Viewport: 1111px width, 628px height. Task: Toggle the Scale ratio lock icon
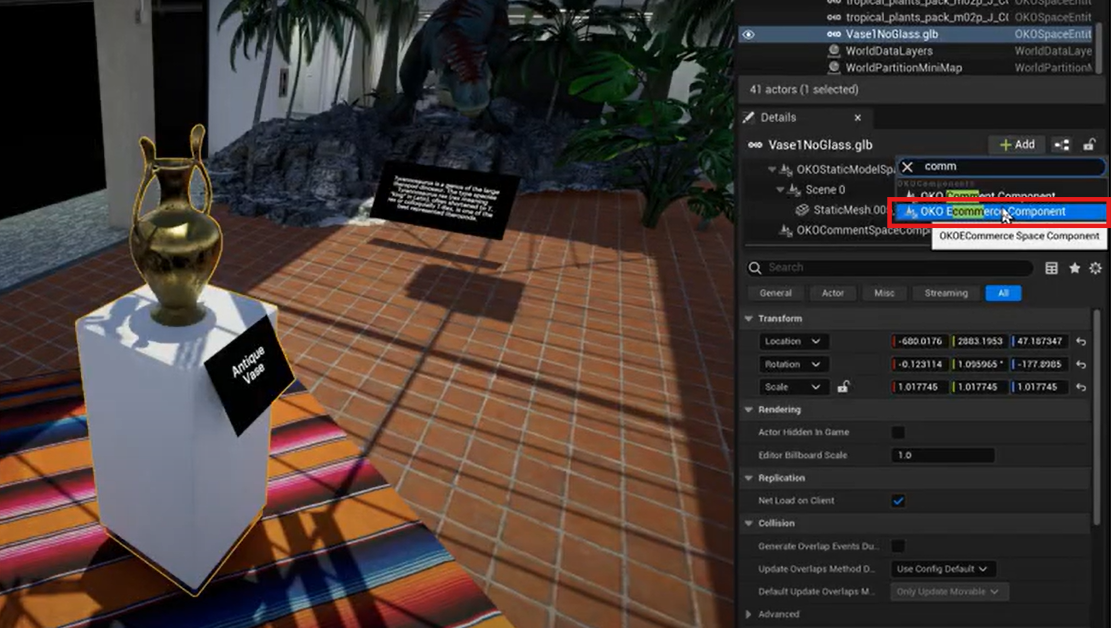843,387
